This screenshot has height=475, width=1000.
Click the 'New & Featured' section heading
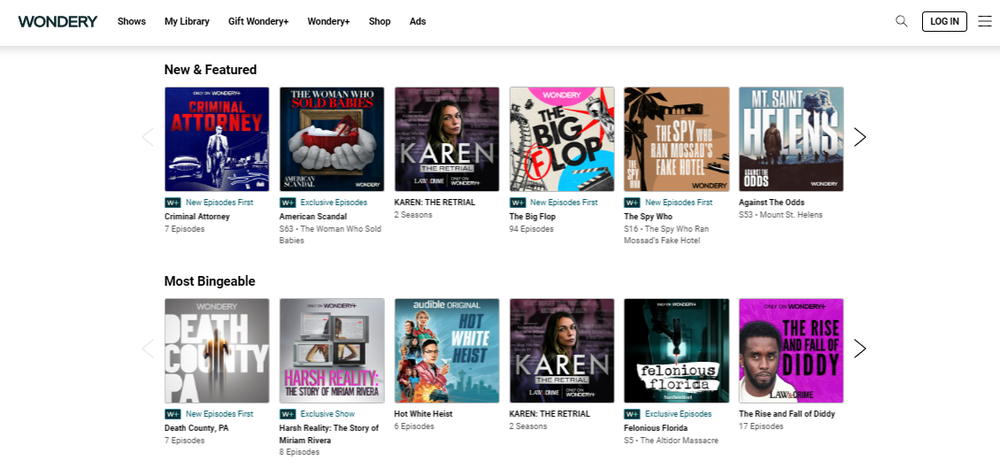pos(210,69)
